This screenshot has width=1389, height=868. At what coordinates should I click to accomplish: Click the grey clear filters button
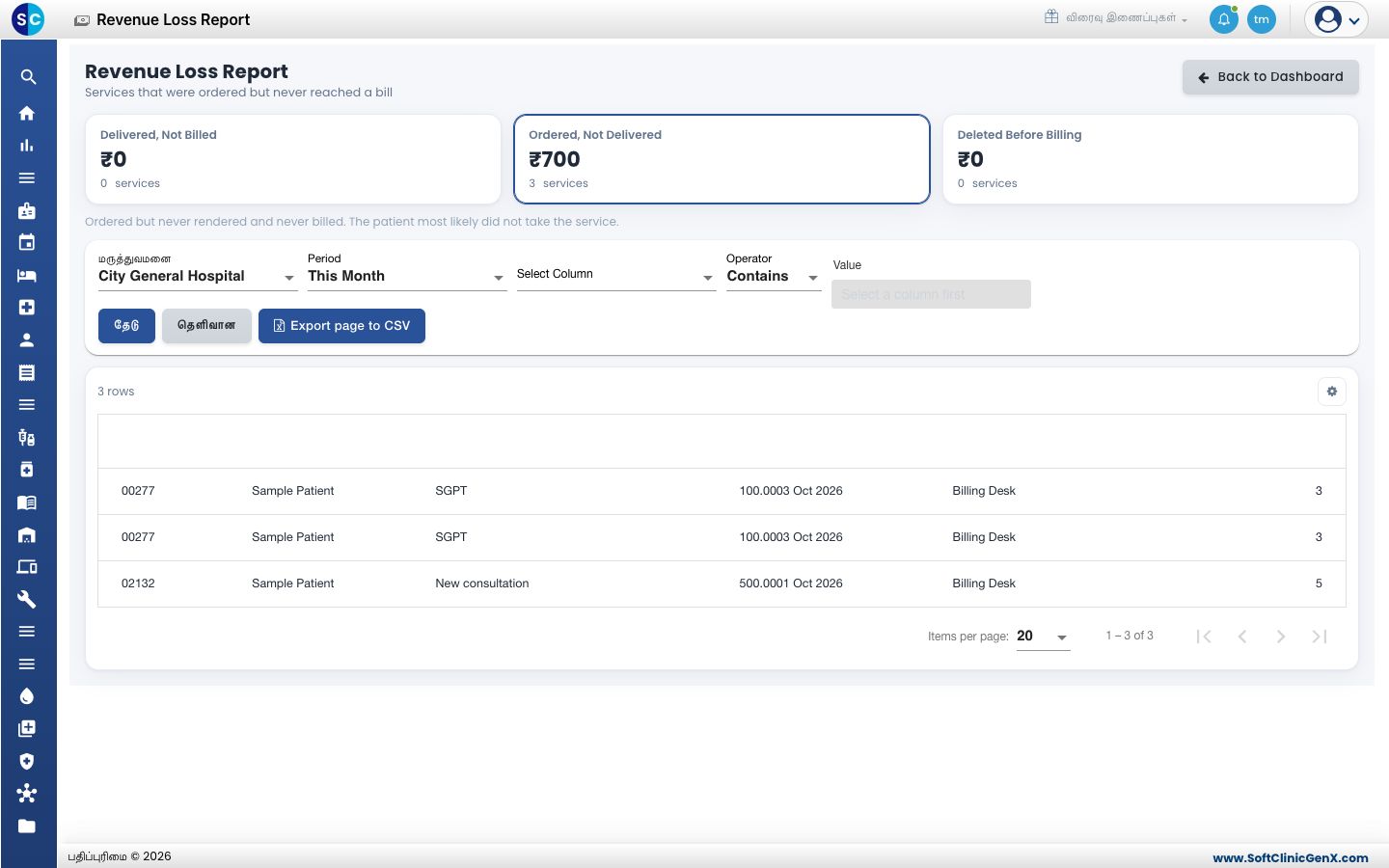click(x=206, y=326)
